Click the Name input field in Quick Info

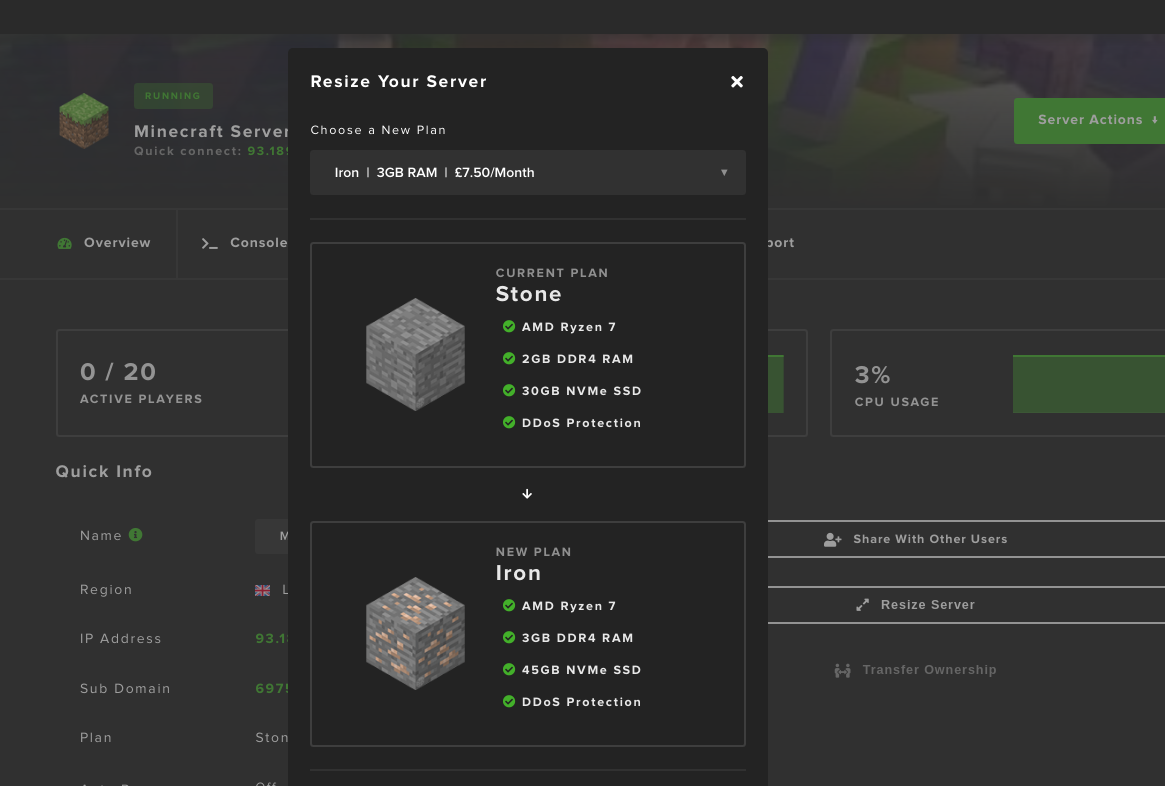click(x=271, y=536)
